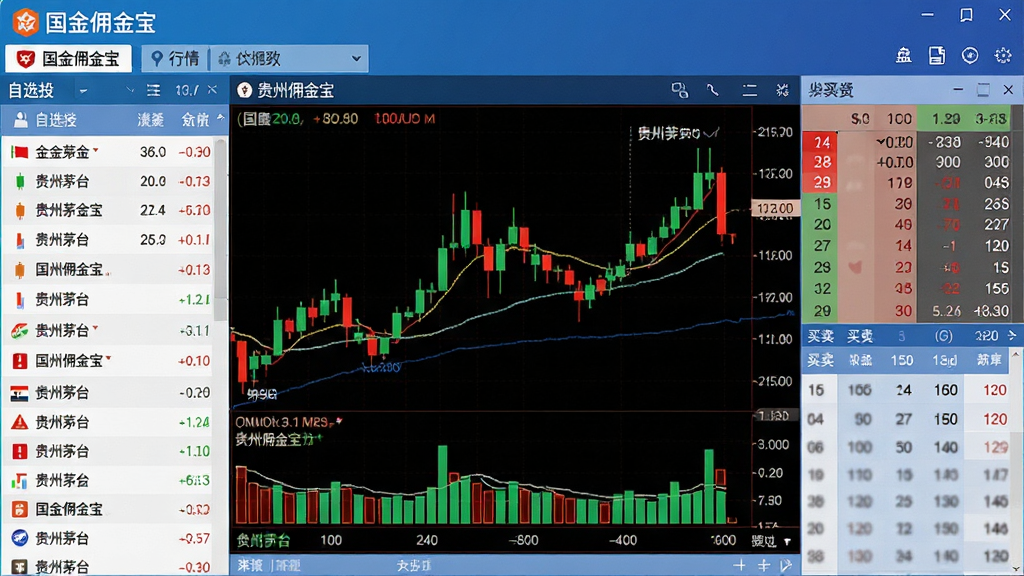Image resolution: width=1024 pixels, height=576 pixels.
Task: Open the bank building icon in top toolbar
Action: coord(904,56)
